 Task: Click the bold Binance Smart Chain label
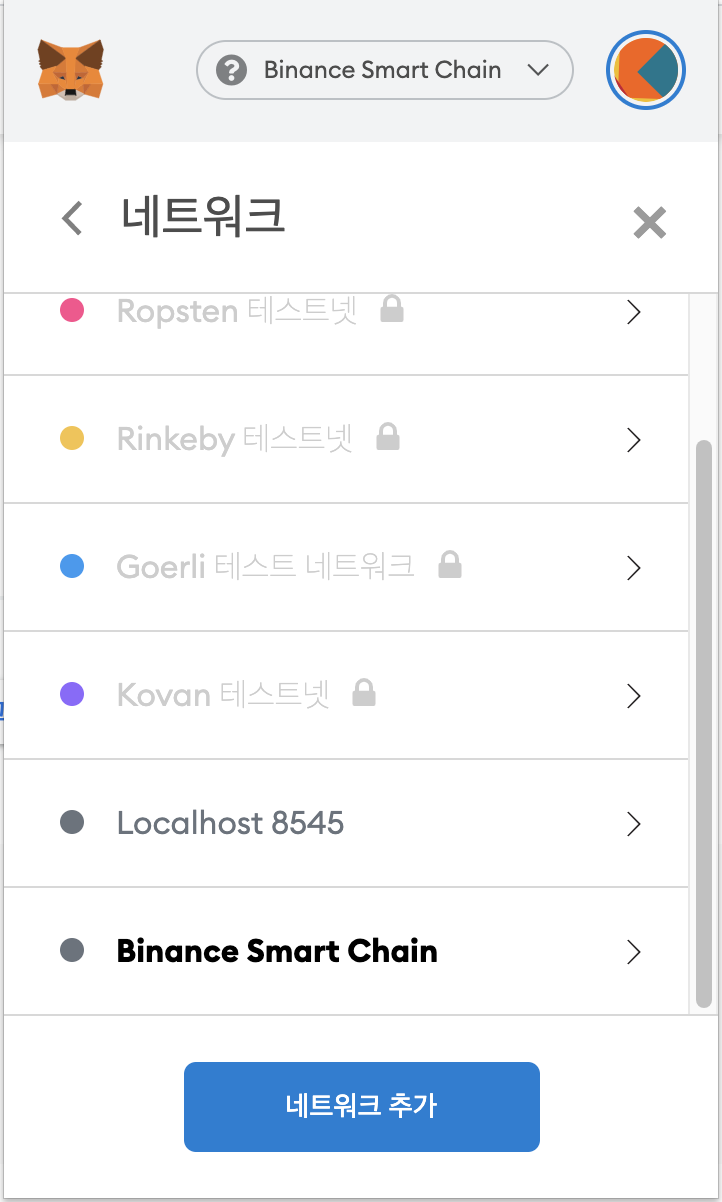[x=277, y=951]
